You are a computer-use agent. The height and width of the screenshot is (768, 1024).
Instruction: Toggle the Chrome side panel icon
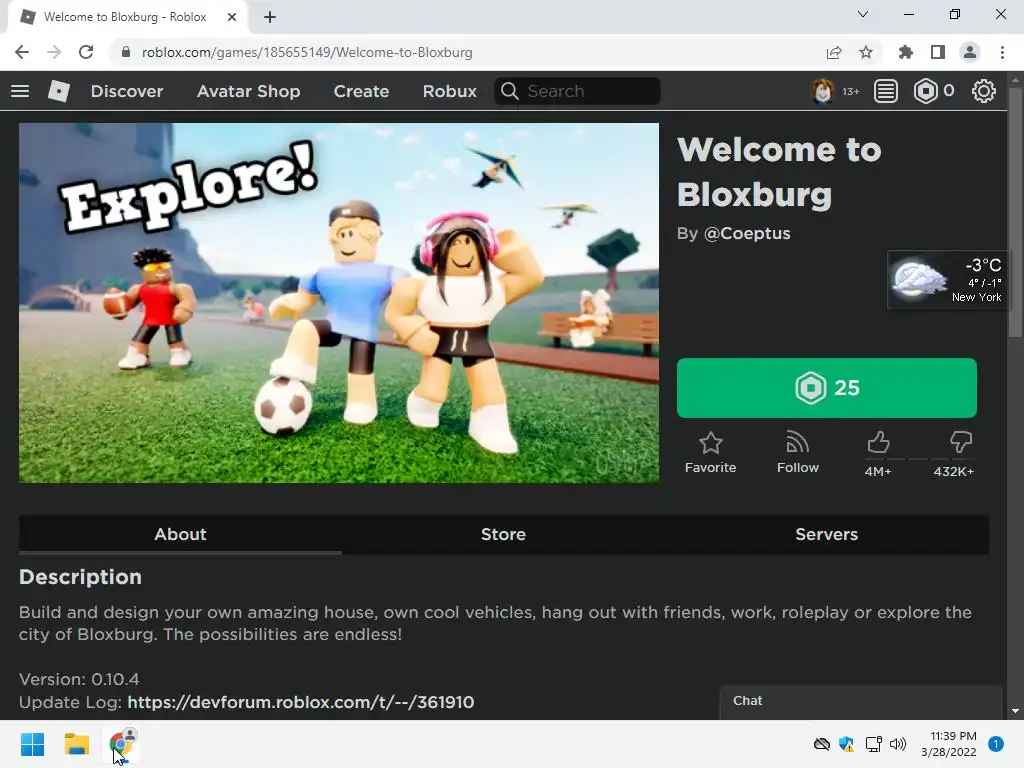(938, 52)
